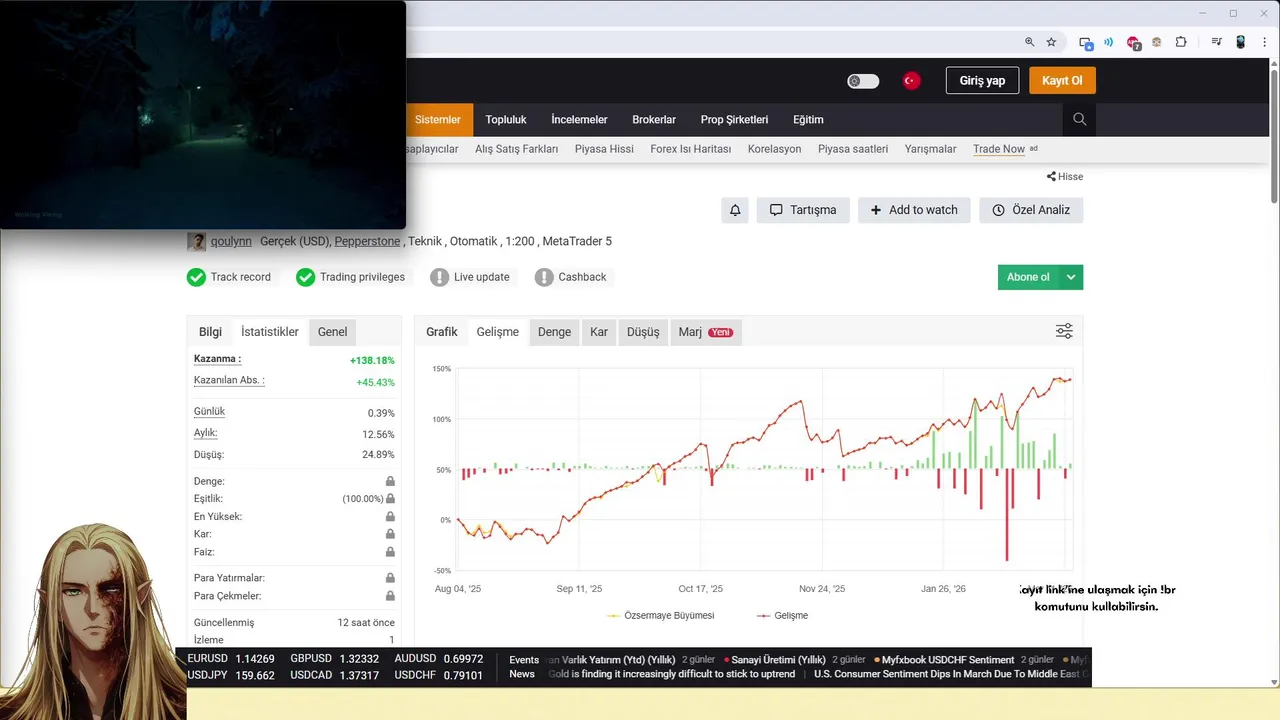The height and width of the screenshot is (720, 1280).
Task: Select the Genel tab
Action: [x=332, y=332]
